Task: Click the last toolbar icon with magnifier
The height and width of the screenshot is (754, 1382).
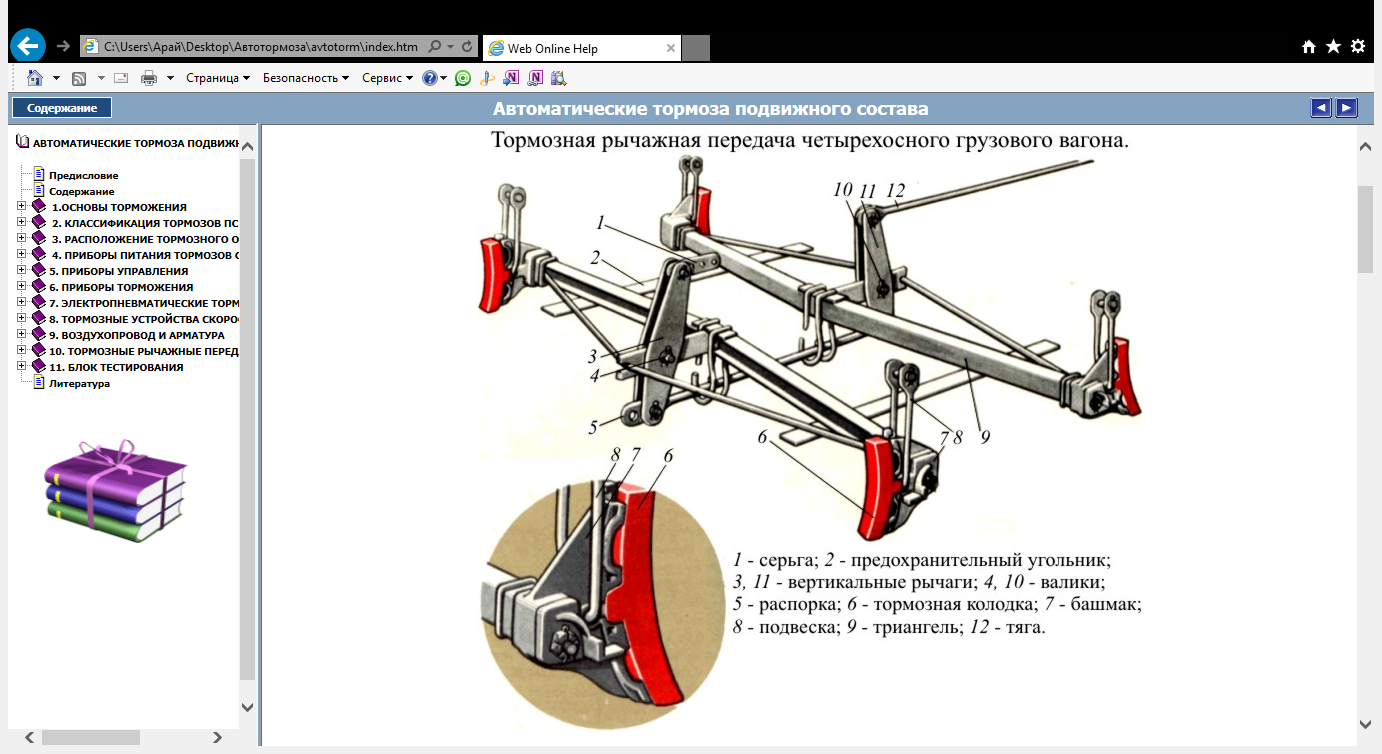Action: click(x=559, y=78)
